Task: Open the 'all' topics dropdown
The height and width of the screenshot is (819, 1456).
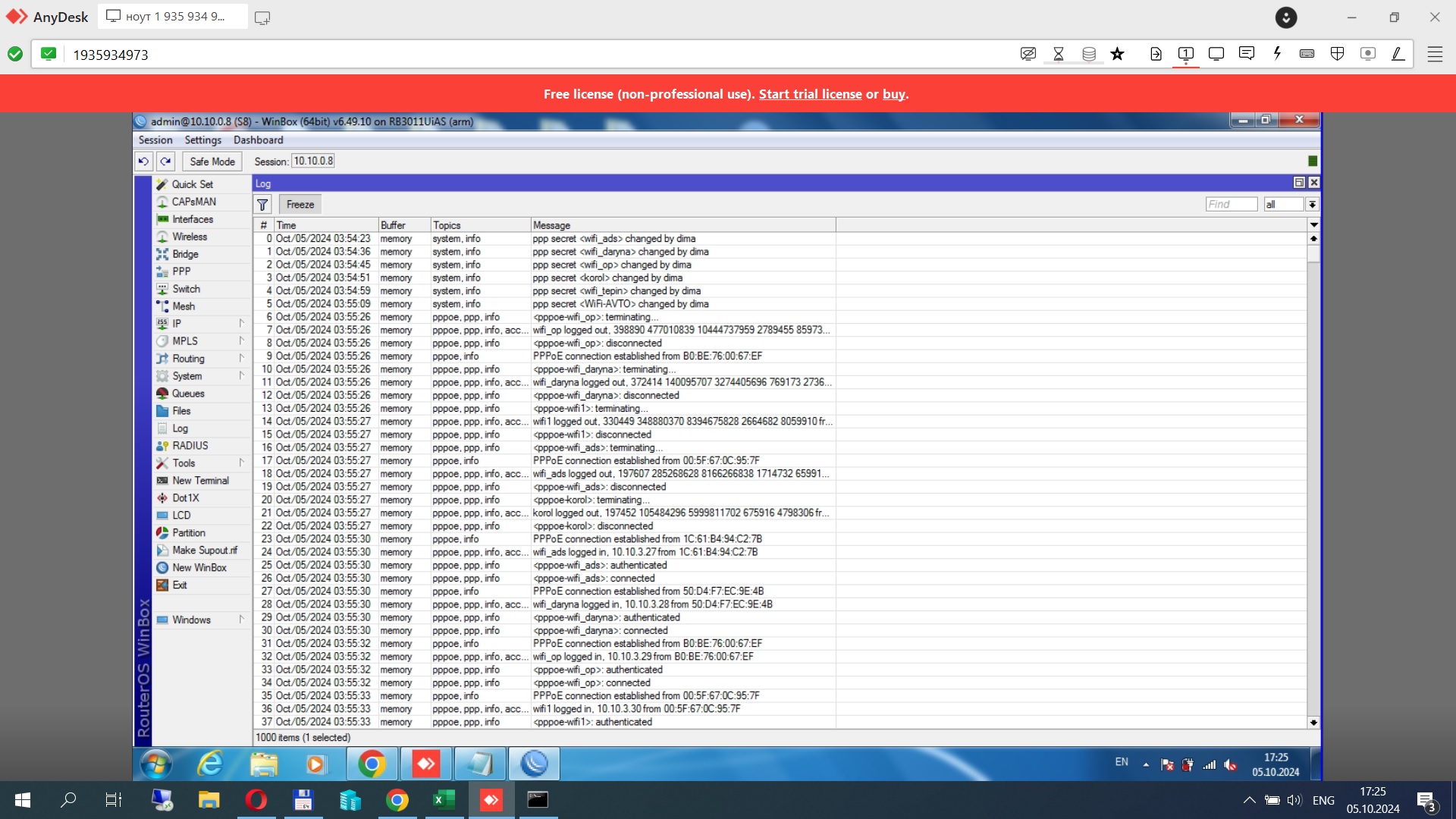Action: pyautogui.click(x=1312, y=205)
